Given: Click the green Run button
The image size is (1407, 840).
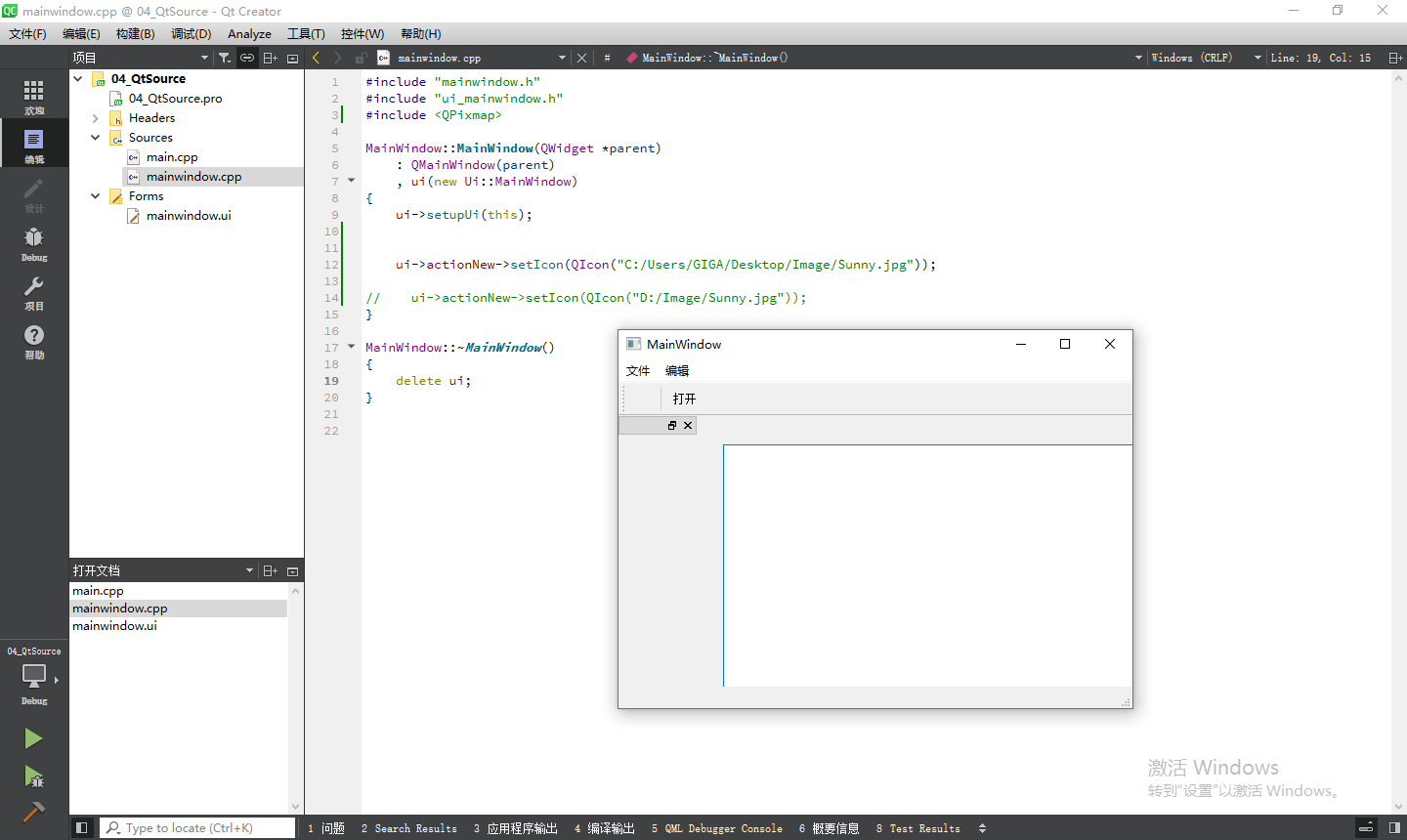Looking at the screenshot, I should (33, 738).
